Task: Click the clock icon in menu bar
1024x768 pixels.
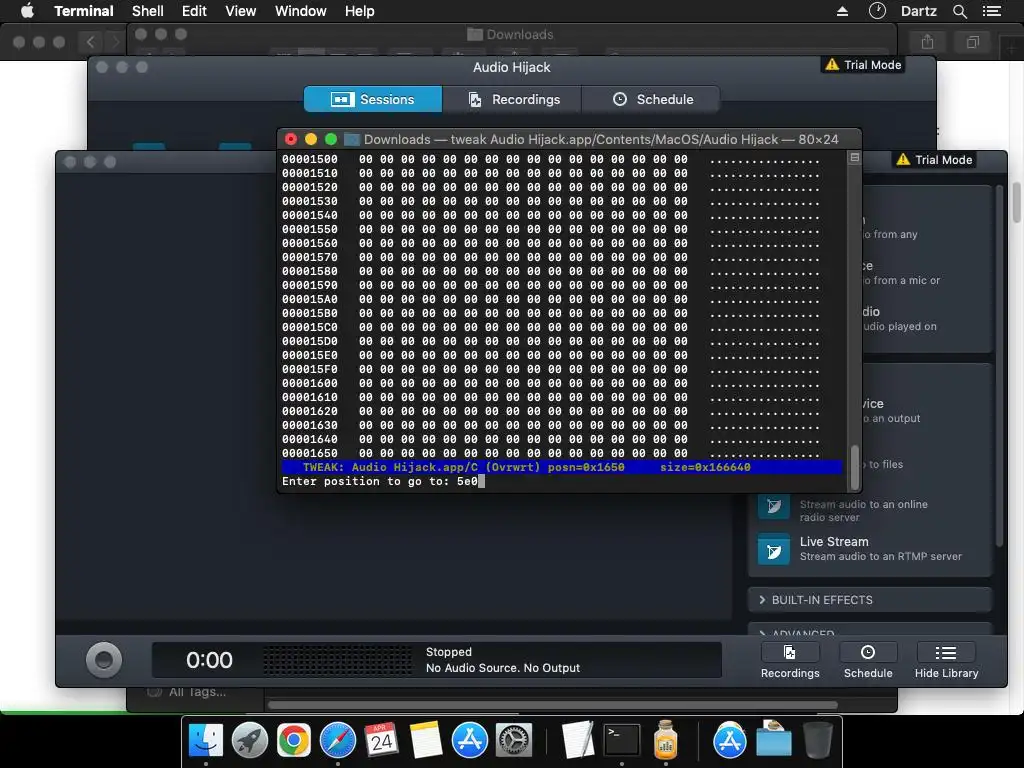Action: pos(877,10)
